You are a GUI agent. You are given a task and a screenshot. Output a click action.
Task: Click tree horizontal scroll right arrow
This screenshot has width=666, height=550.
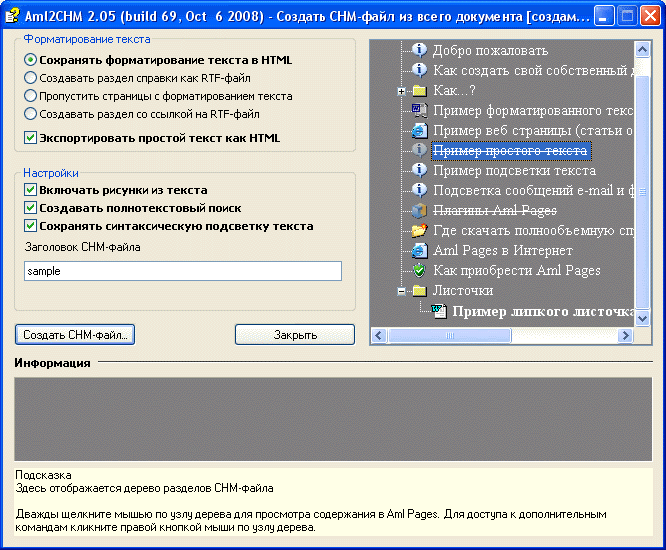(625, 336)
